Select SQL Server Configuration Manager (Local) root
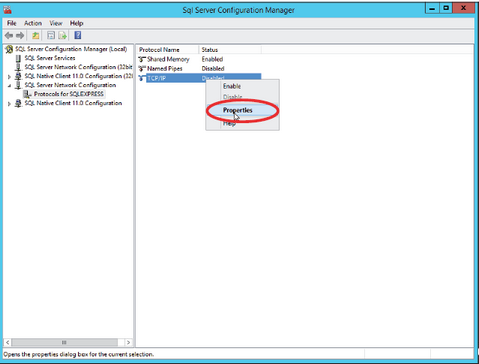479x364 pixels. (71, 49)
